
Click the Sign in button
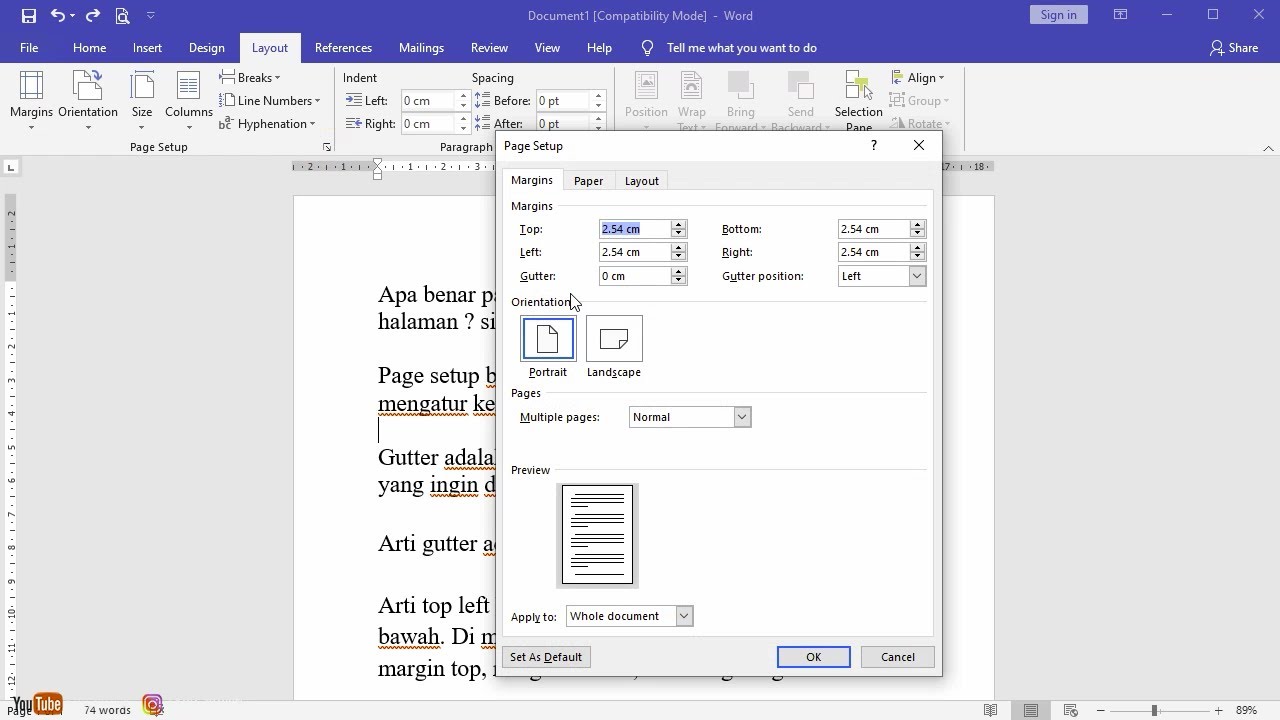(1058, 15)
